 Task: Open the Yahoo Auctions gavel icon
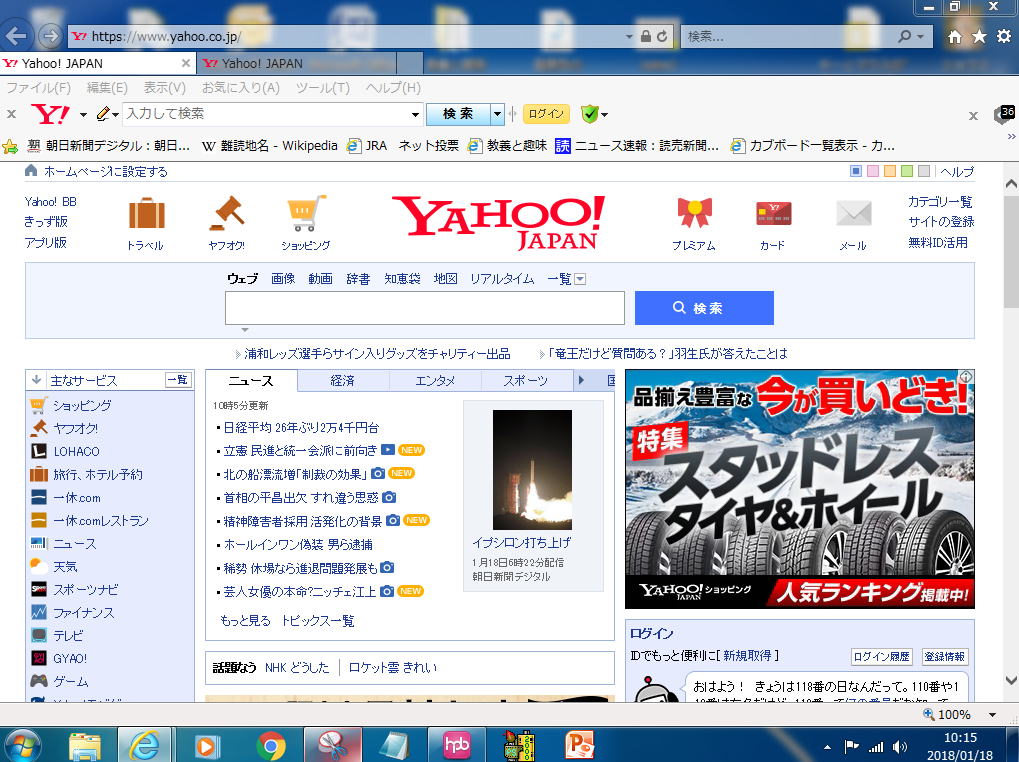coord(227,213)
